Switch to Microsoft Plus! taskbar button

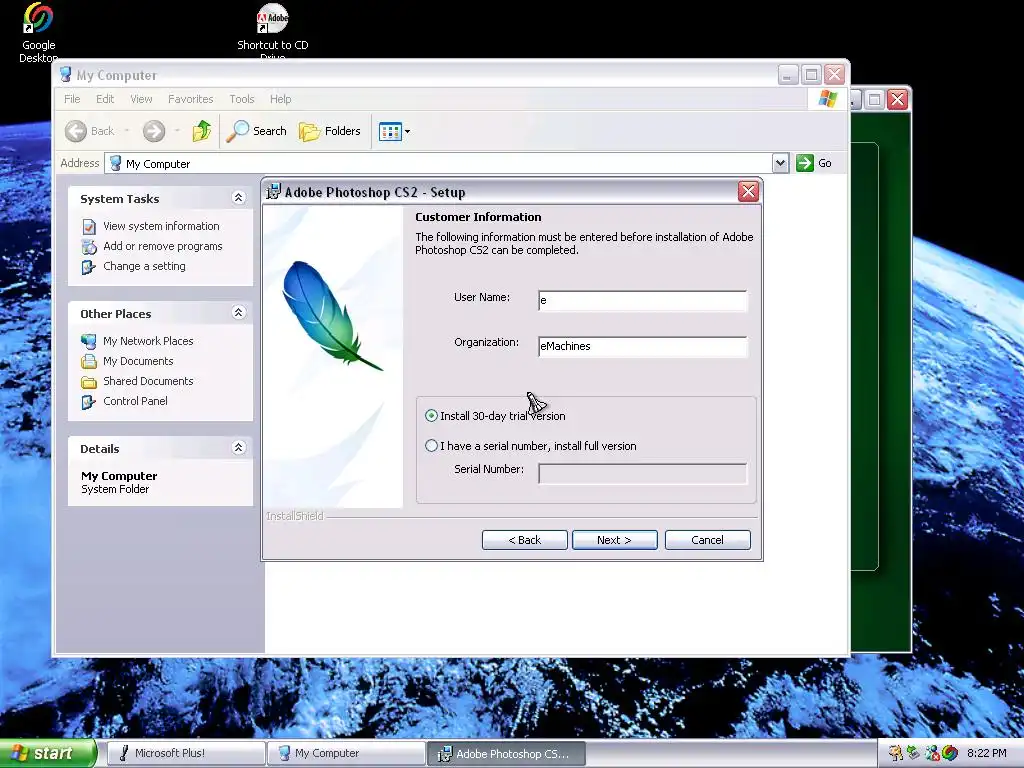coord(185,753)
